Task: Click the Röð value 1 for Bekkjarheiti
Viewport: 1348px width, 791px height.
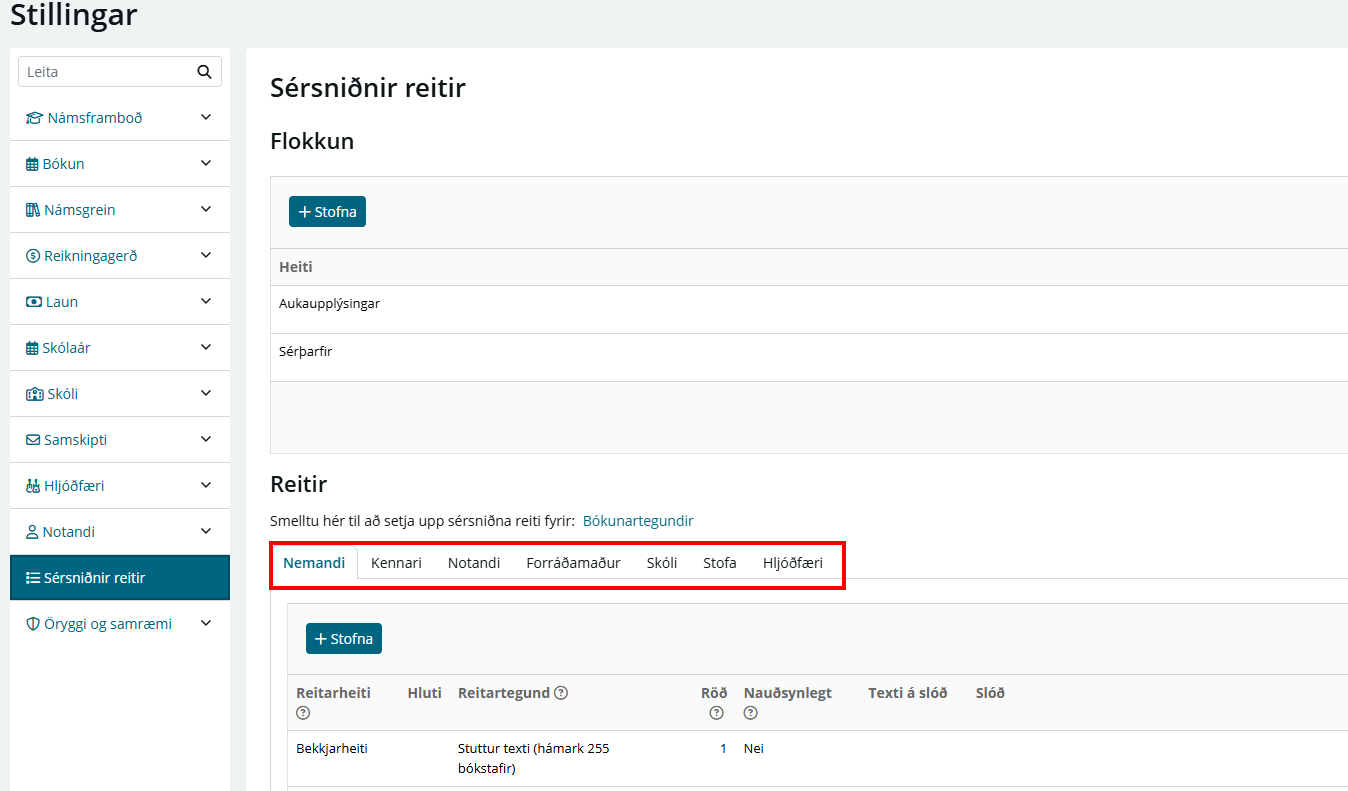Action: click(723, 748)
